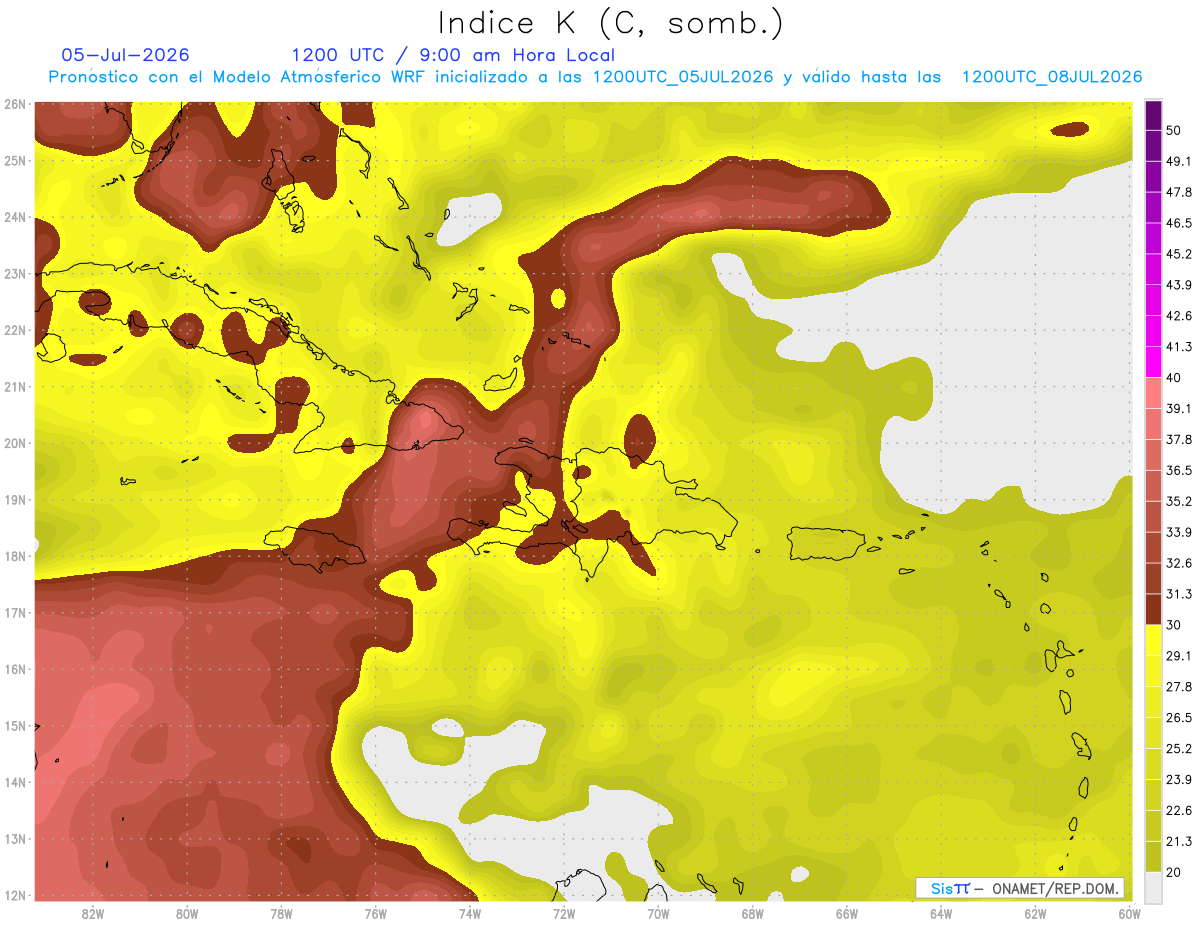Click the salmon colorbar segment between 39.1 and 40

pos(1153,393)
